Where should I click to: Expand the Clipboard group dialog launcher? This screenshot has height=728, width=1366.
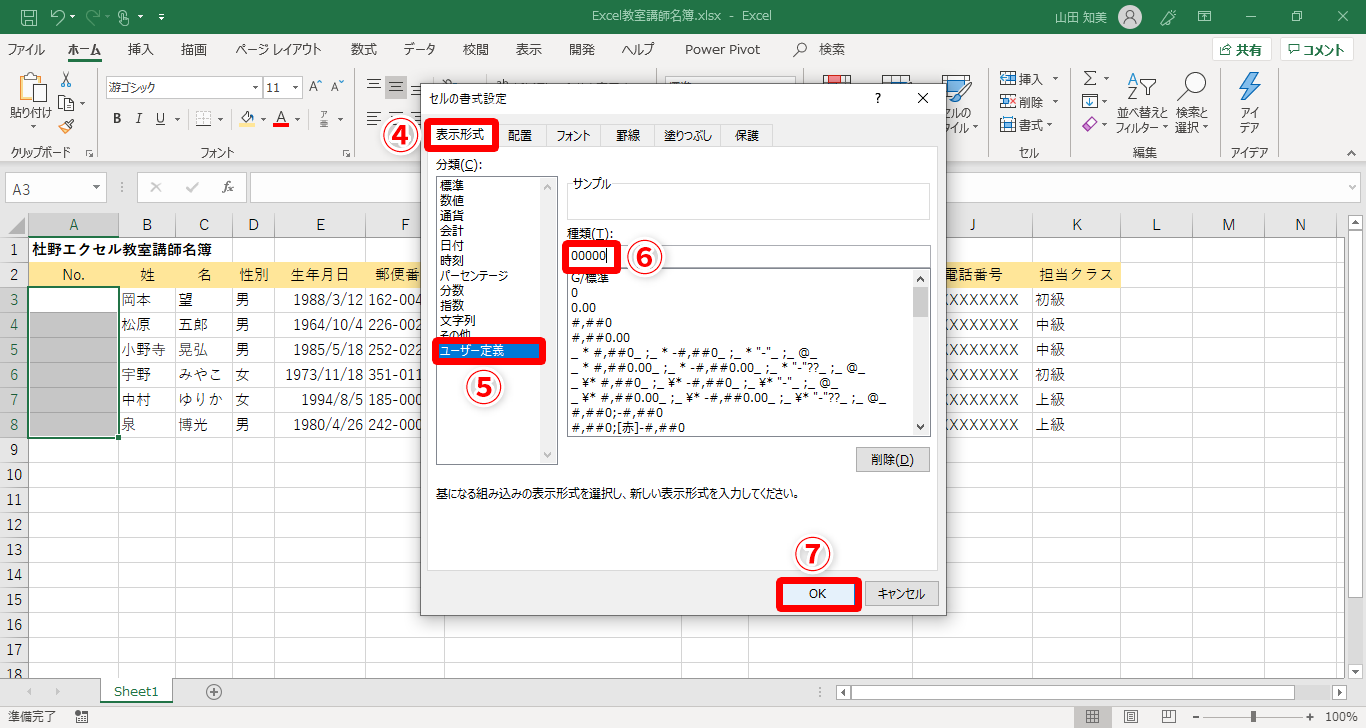tap(89, 153)
